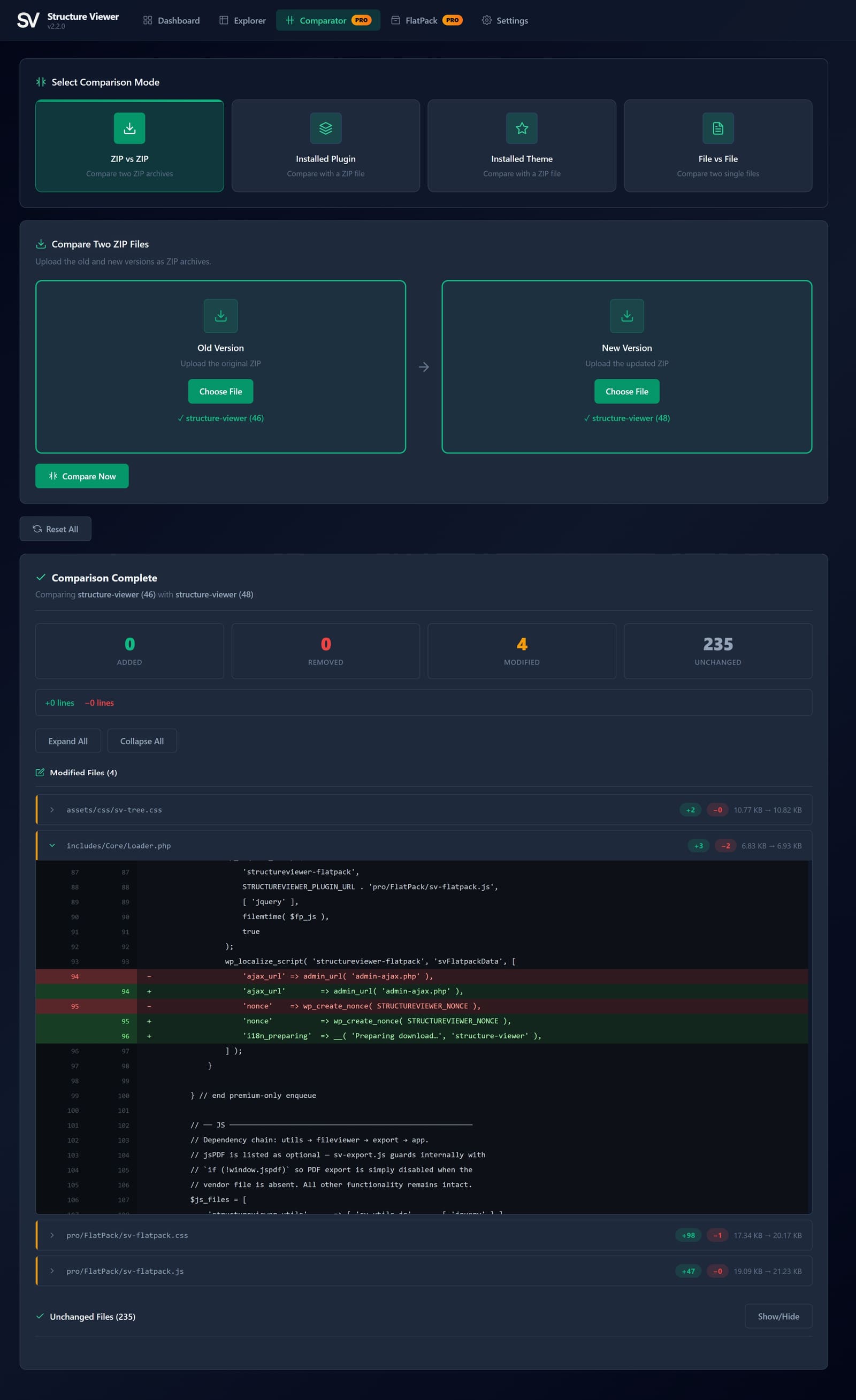The image size is (856, 1400).
Task: Select the Comparator tab
Action: click(328, 20)
